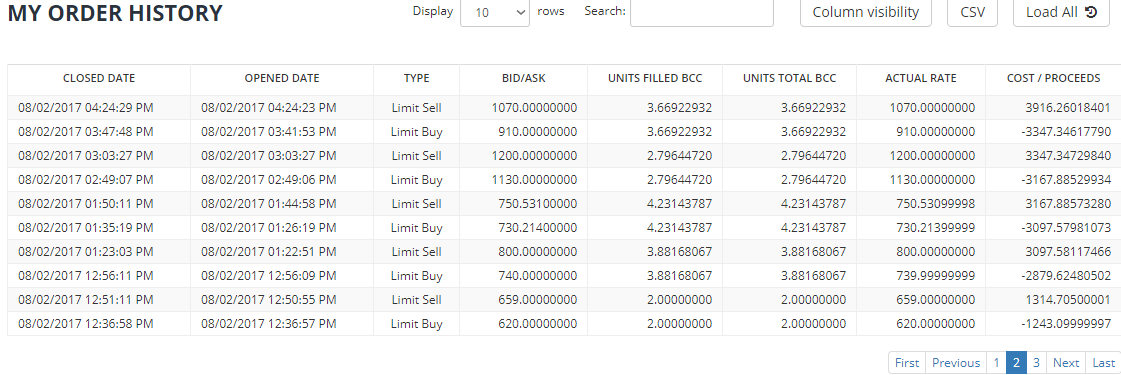Sort by Closed Date column header
The width and height of the screenshot is (1121, 375).
pos(99,79)
